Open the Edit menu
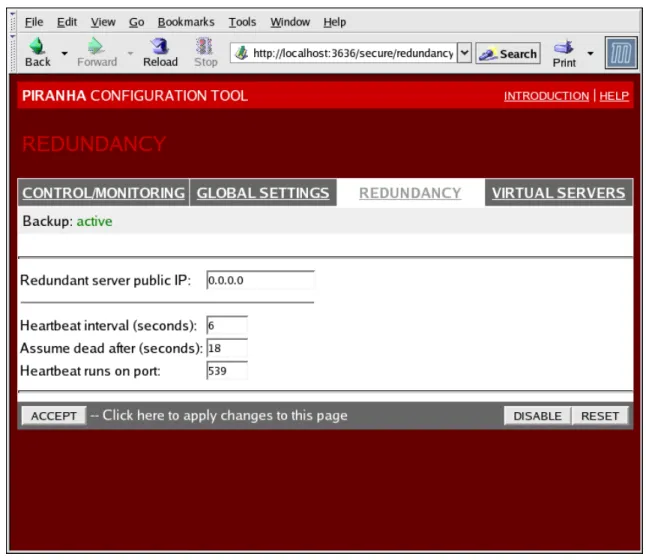Screen dimensions: 646x560 (x=67, y=22)
